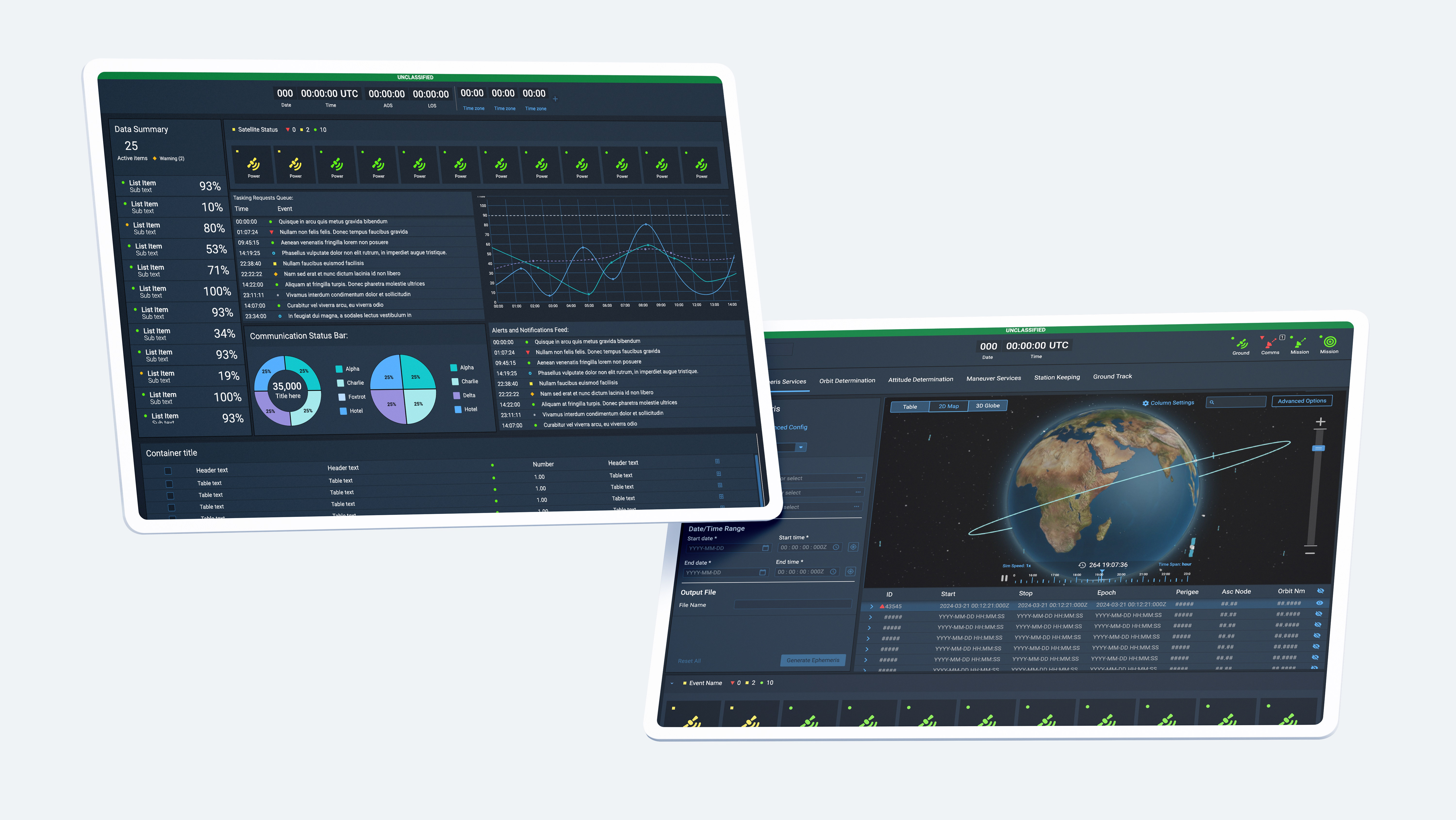This screenshot has width=1456, height=820.
Task: Sort the table by the Perigee column
Action: pyautogui.click(x=1187, y=592)
